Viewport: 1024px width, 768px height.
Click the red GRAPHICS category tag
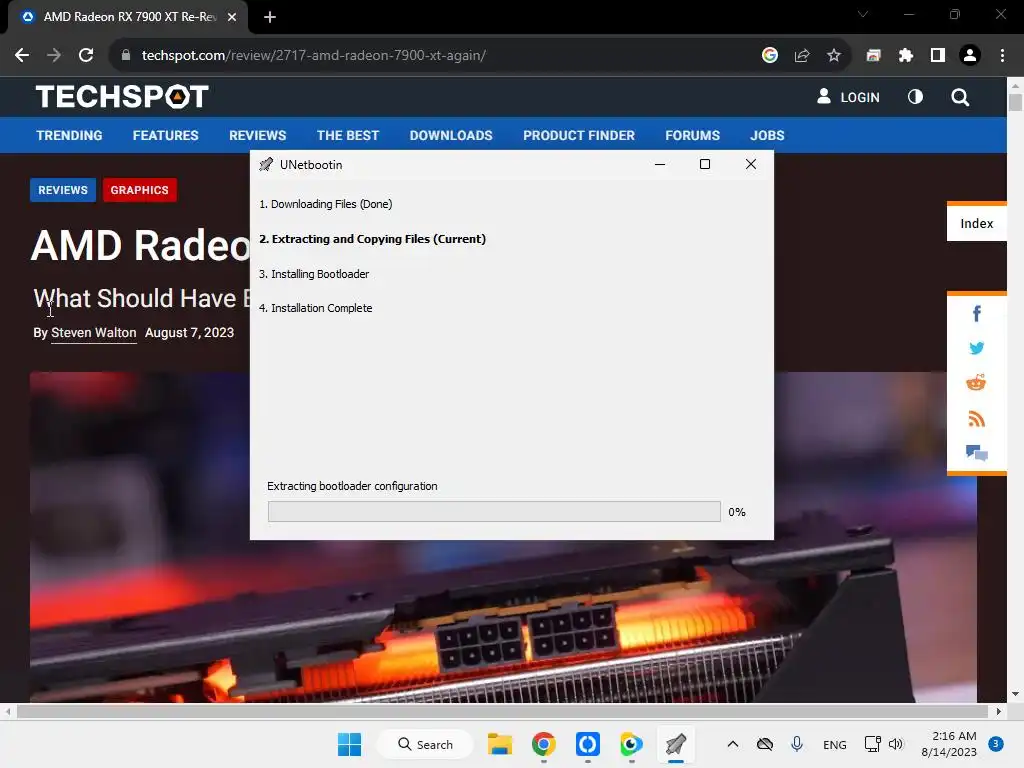[139, 190]
